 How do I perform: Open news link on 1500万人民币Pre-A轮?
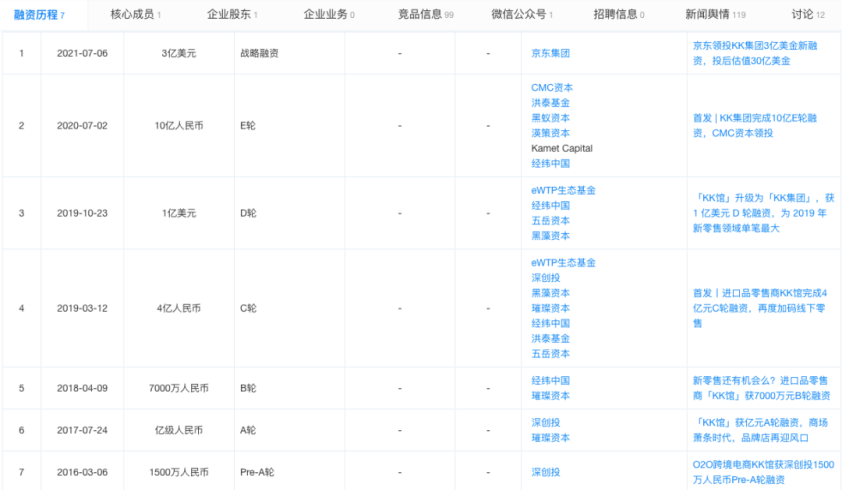click(763, 472)
